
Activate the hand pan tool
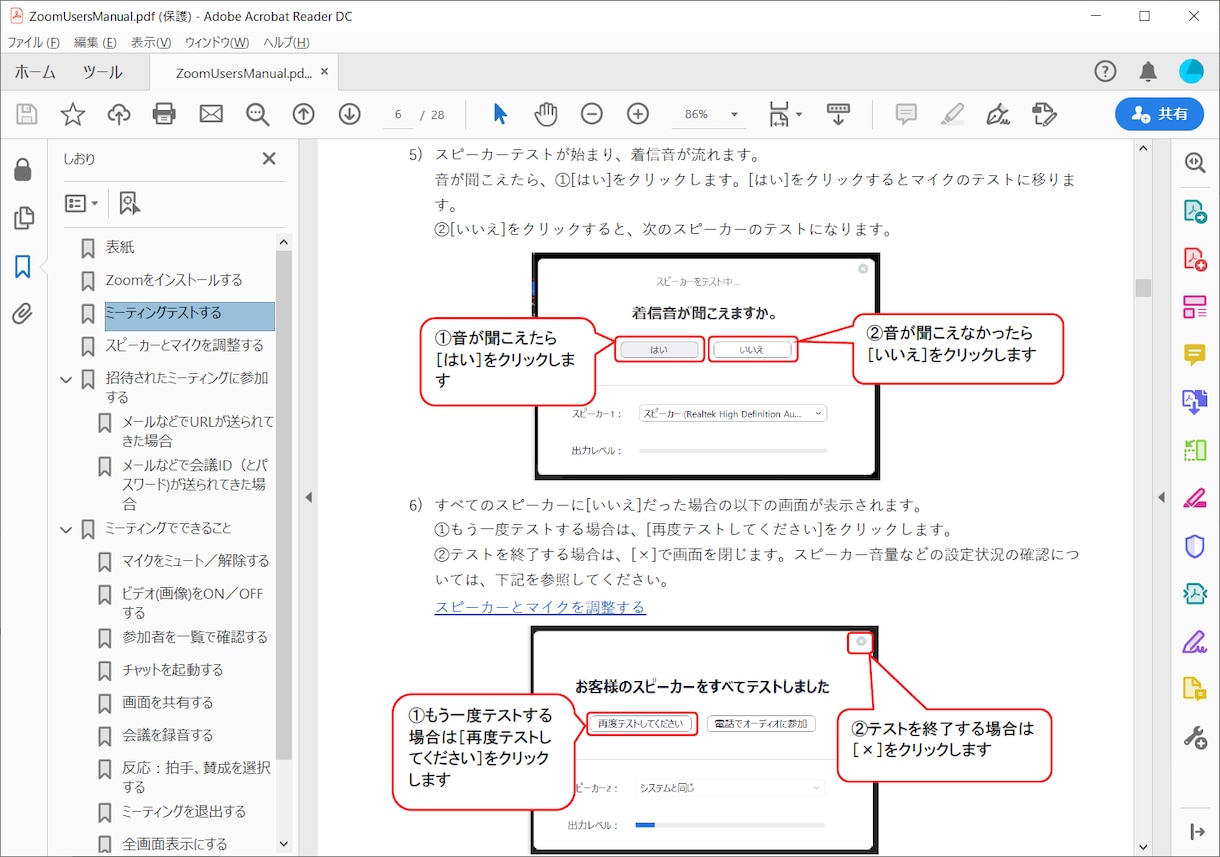[x=546, y=114]
